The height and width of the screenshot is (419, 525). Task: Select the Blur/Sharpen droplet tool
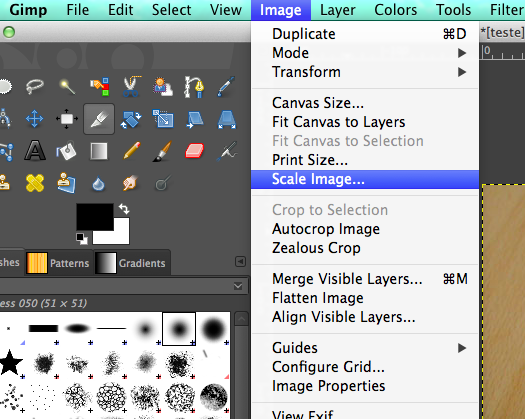pyautogui.click(x=98, y=184)
